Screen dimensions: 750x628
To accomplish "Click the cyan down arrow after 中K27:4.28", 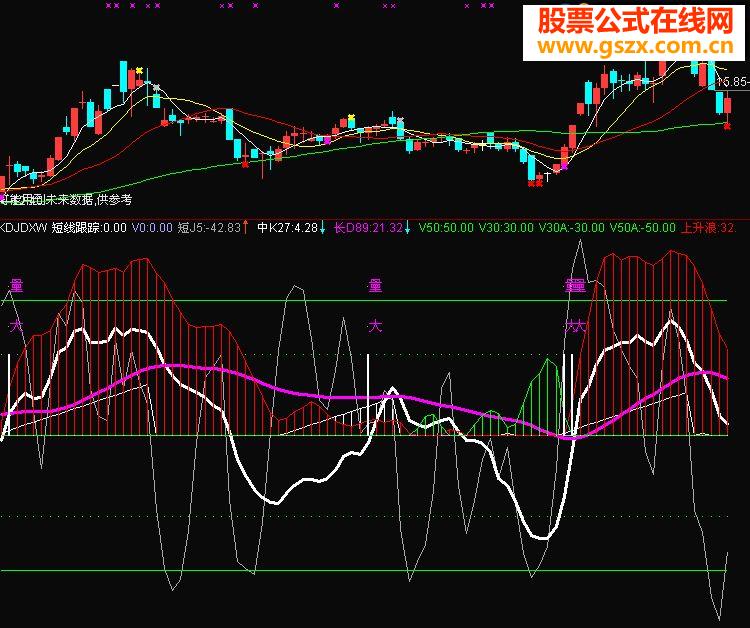I will [322, 228].
